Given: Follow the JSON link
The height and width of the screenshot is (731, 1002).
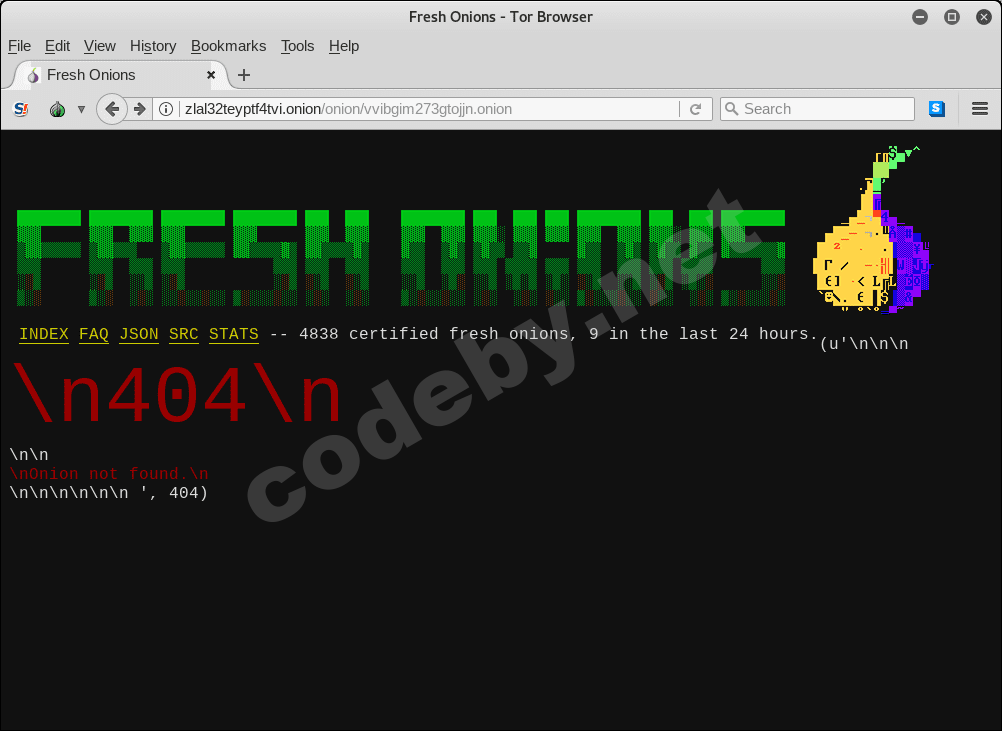Looking at the screenshot, I should tap(139, 334).
